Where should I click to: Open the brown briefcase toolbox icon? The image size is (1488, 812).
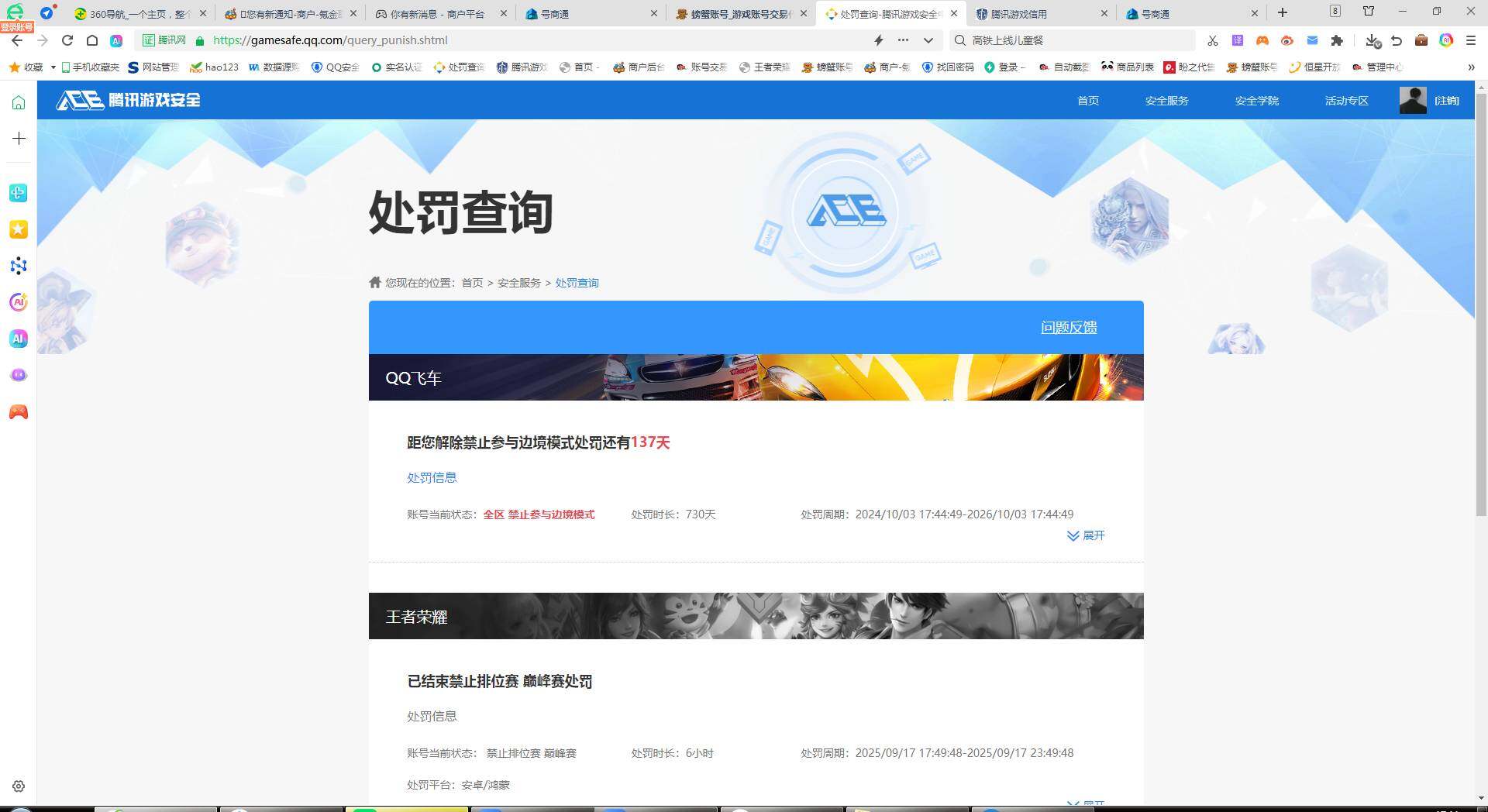(x=1421, y=40)
